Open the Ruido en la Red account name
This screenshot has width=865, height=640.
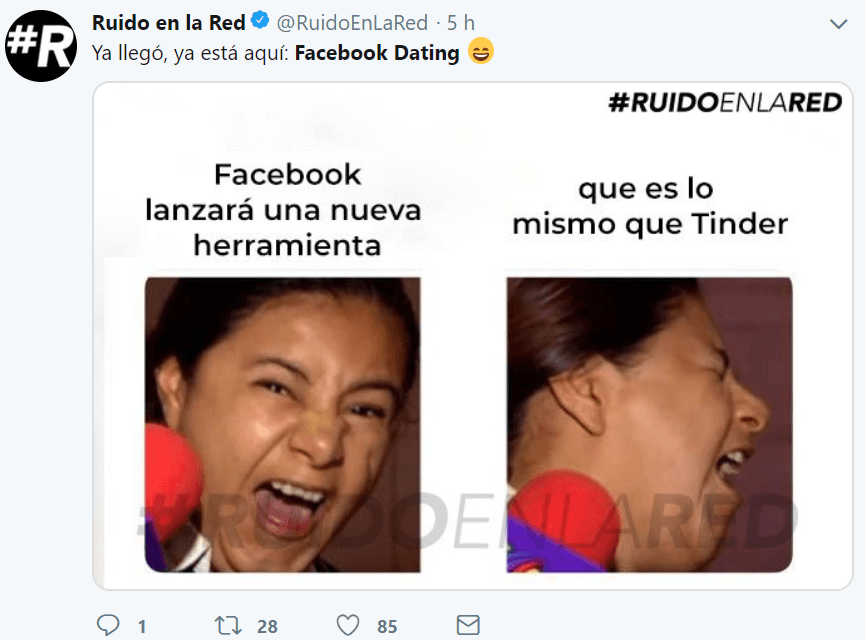[168, 23]
